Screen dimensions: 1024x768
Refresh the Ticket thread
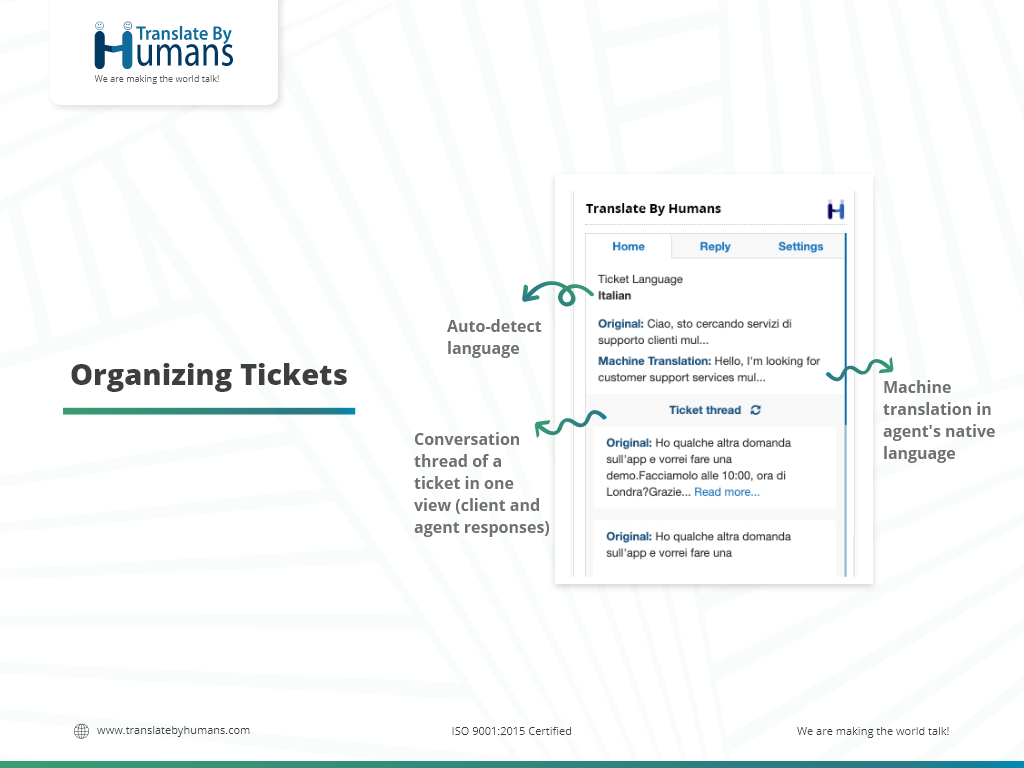756,410
